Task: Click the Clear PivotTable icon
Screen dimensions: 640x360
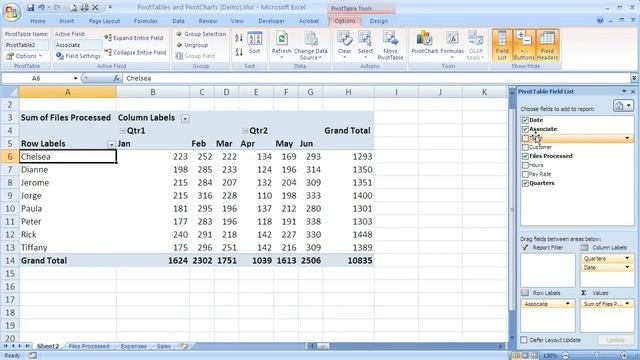Action: coord(344,45)
